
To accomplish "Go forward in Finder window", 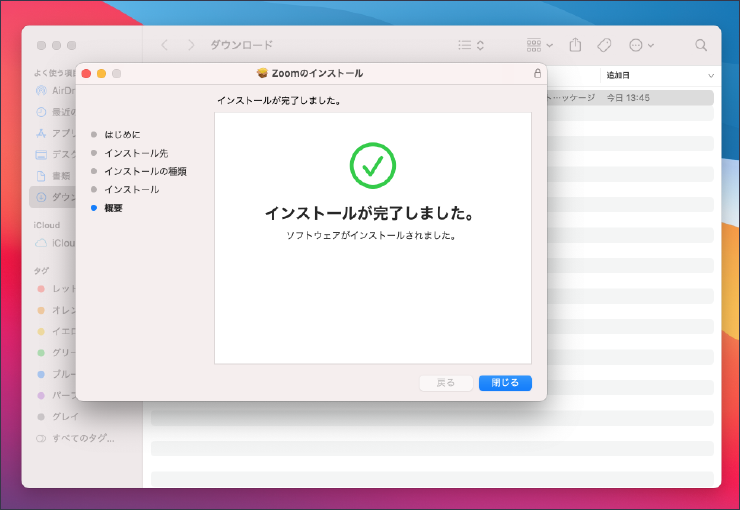I will 191,45.
